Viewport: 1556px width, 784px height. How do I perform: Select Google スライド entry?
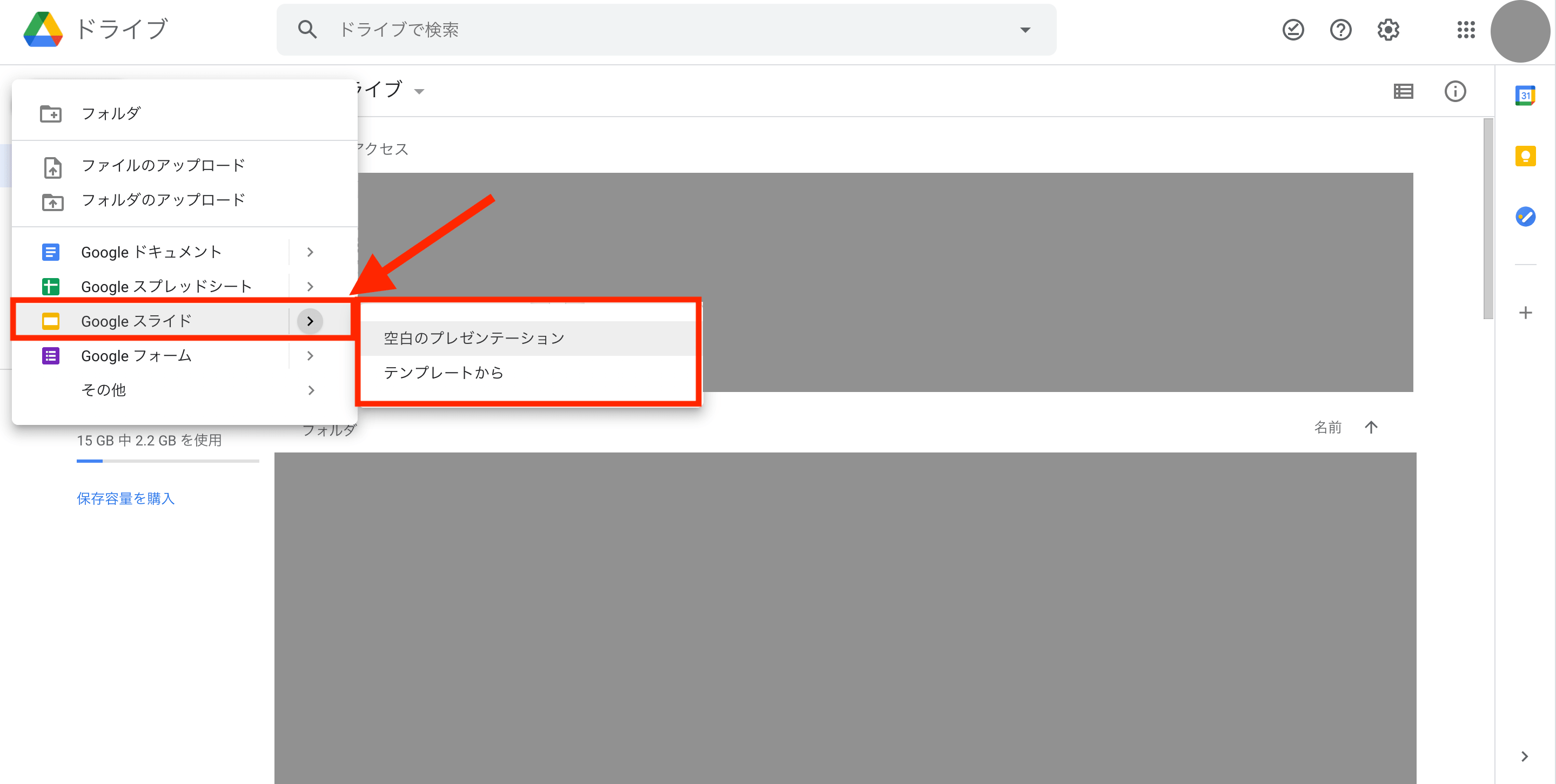coord(151,321)
